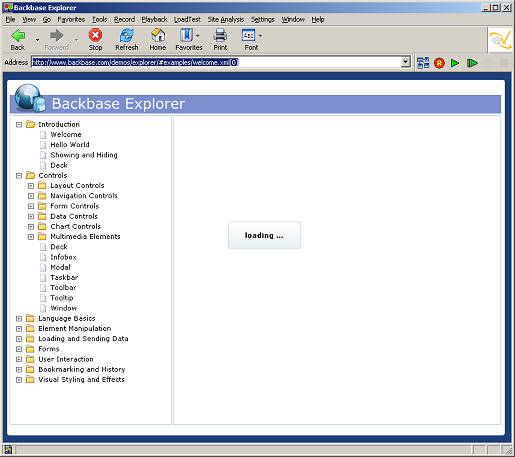
Task: Expand the Language Basics node
Action: [x=19, y=319]
